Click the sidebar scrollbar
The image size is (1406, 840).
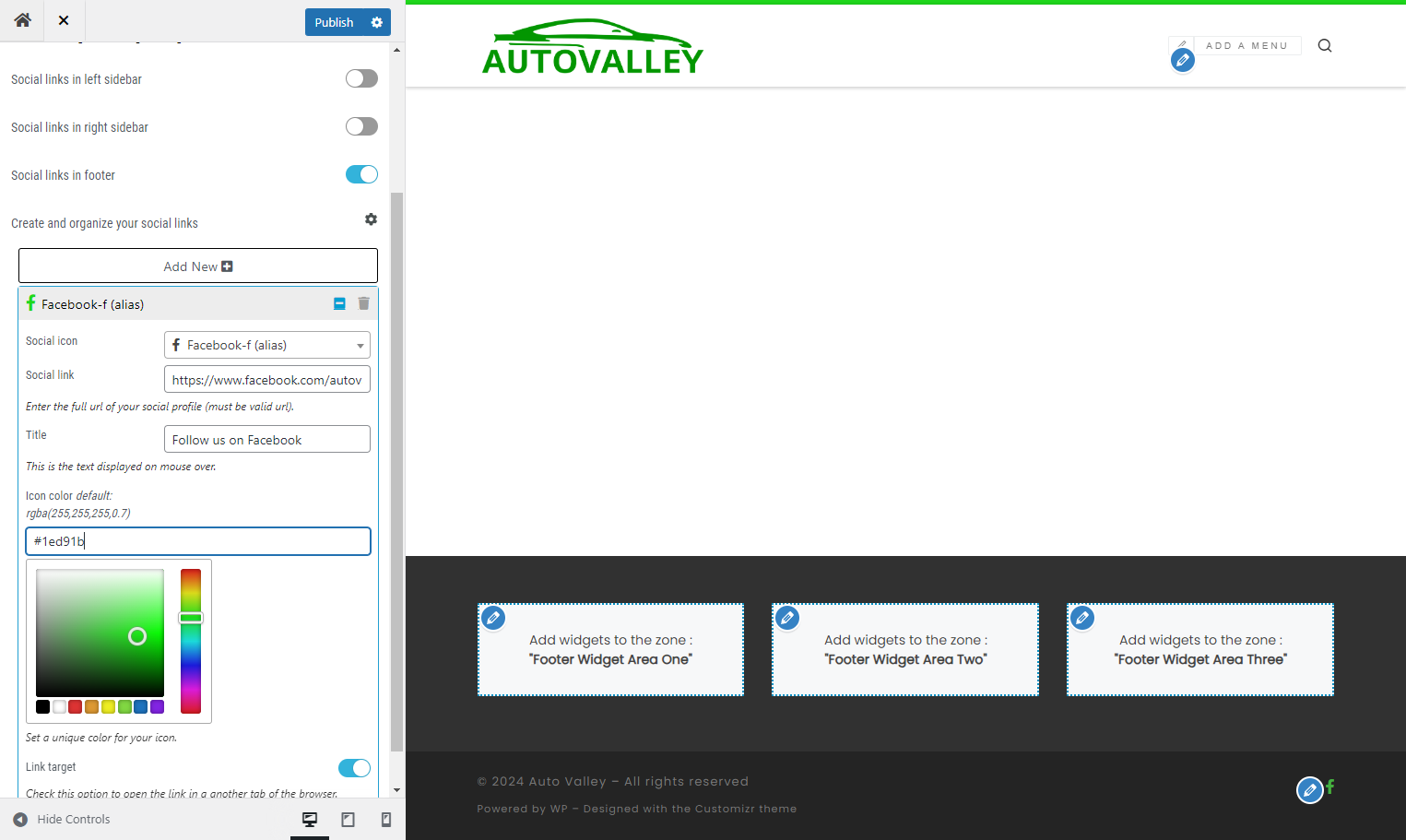pos(396,472)
